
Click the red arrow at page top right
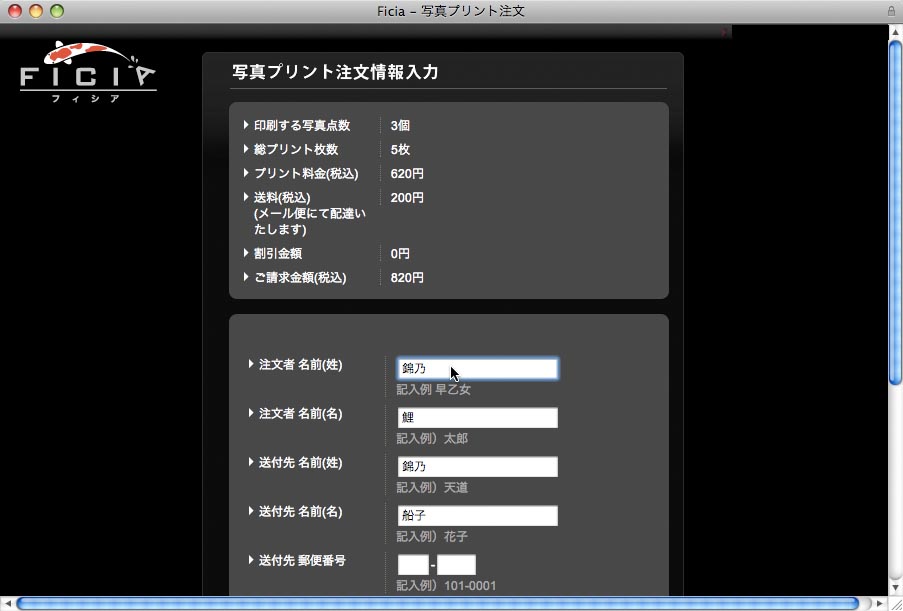(x=725, y=31)
